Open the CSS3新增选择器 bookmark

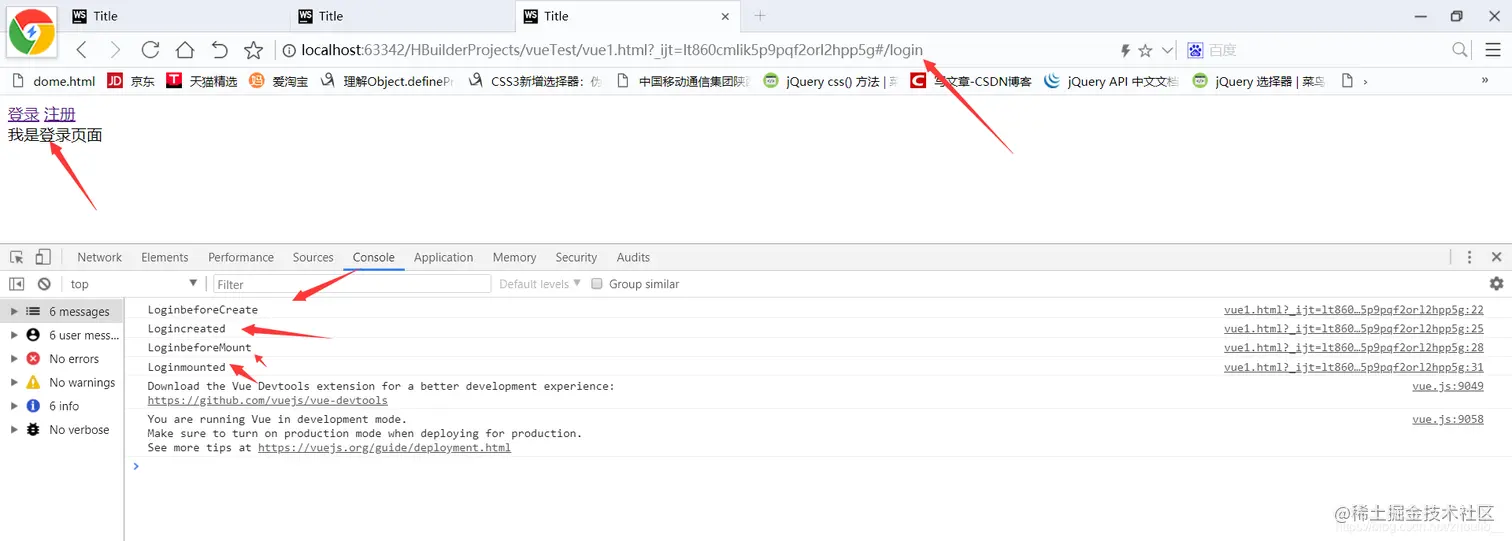pyautogui.click(x=534, y=81)
